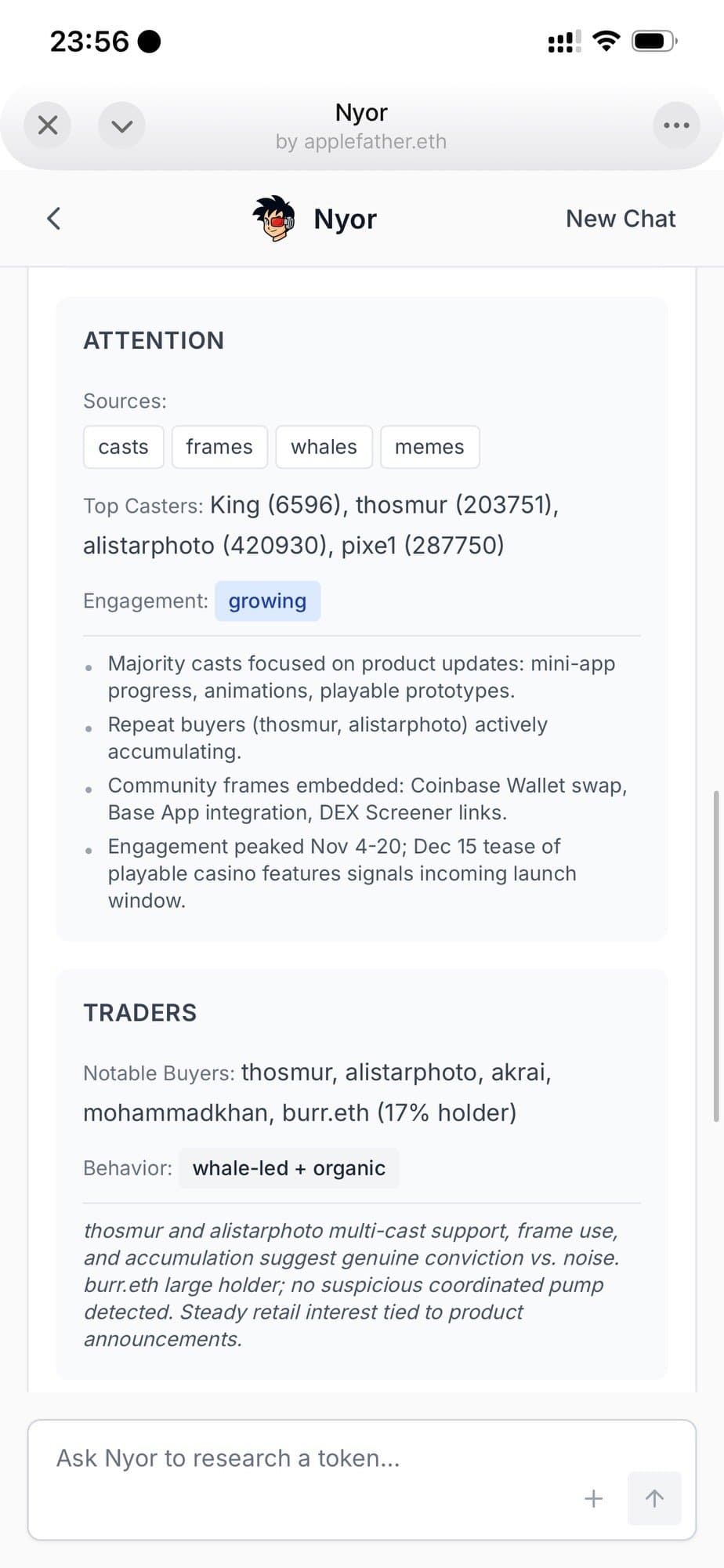This screenshot has width=724, height=1568.
Task: Select the ATTENTION section header
Action: point(154,340)
